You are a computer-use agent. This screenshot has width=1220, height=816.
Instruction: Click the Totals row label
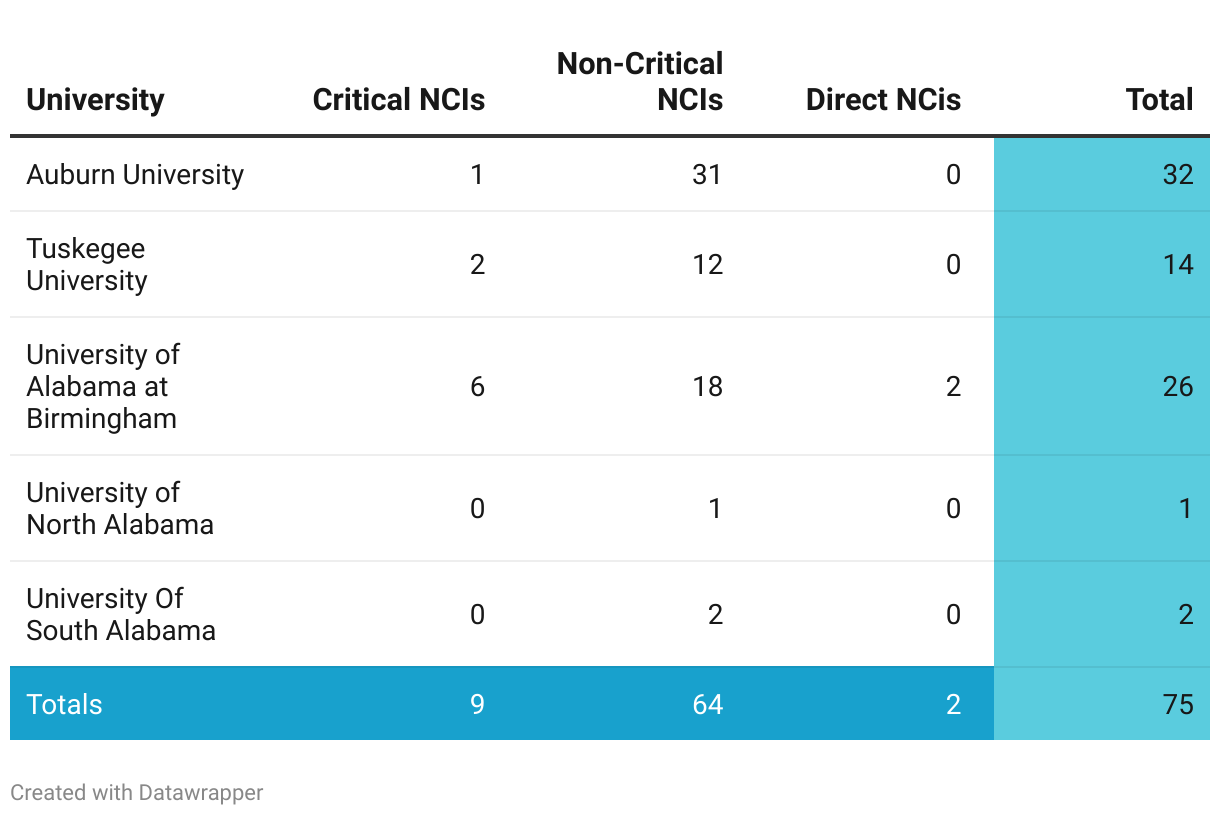[65, 704]
